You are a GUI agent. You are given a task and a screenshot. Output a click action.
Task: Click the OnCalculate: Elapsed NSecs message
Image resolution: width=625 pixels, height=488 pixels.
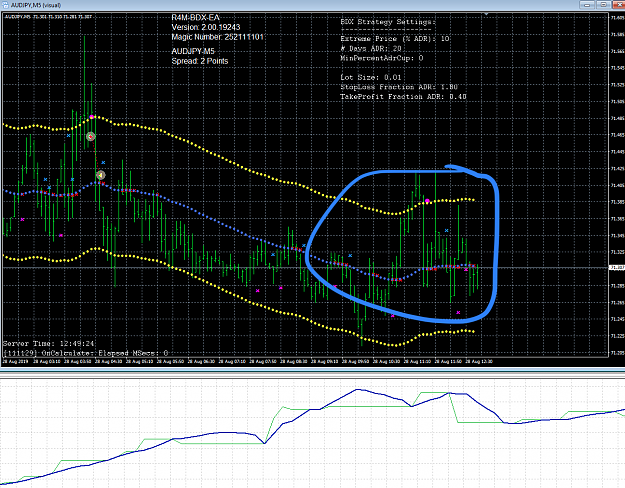pos(85,353)
